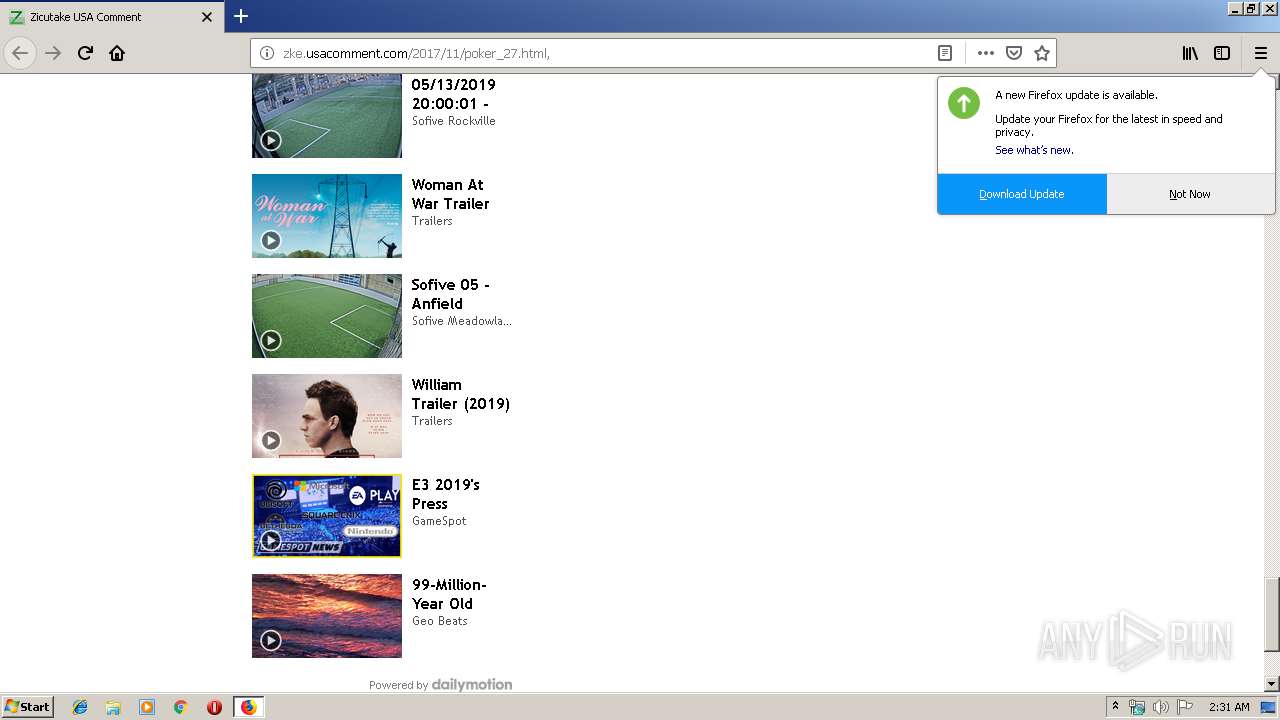Close the Zicutake USA Comment tab
Screen dimensions: 1280x720
pos(207,17)
